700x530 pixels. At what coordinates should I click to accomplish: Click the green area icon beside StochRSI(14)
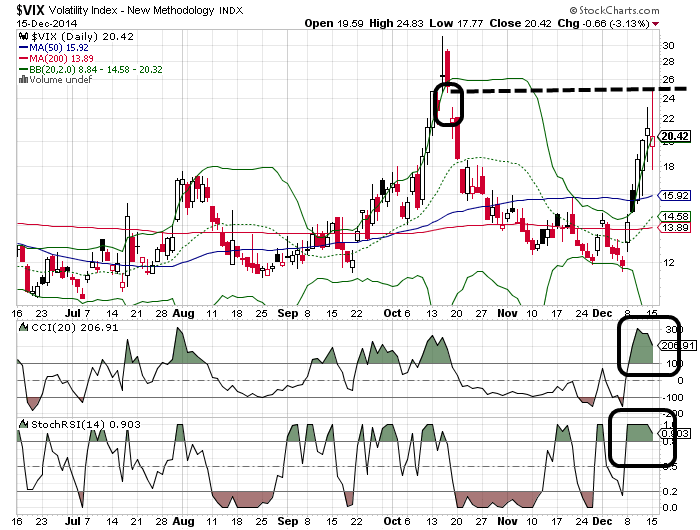pos(23,424)
